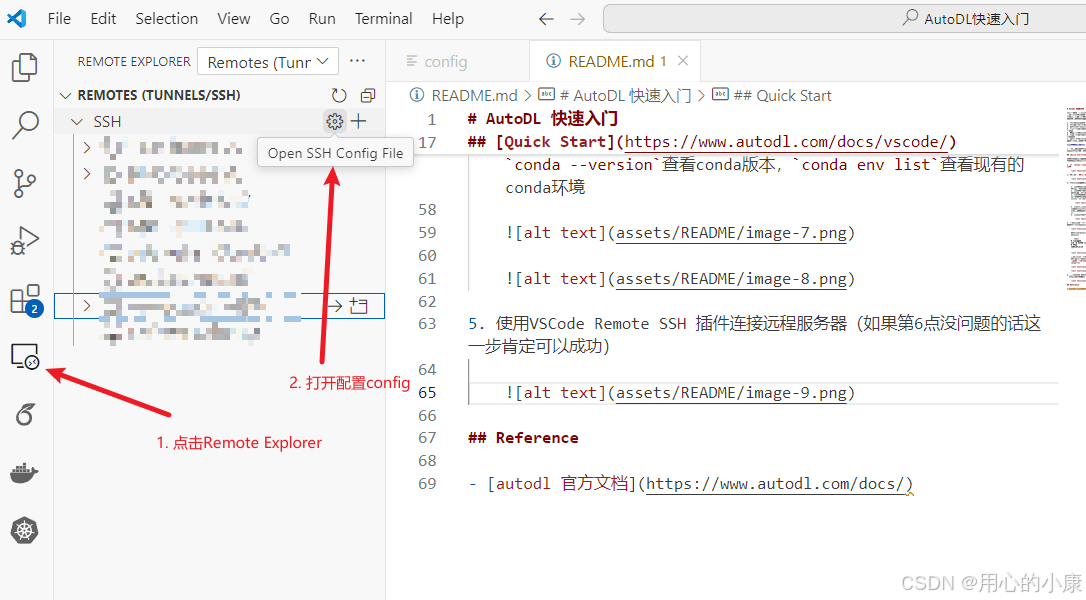Open the Remote Explorer more actions ellipsis
The width and height of the screenshot is (1086, 600).
click(357, 61)
